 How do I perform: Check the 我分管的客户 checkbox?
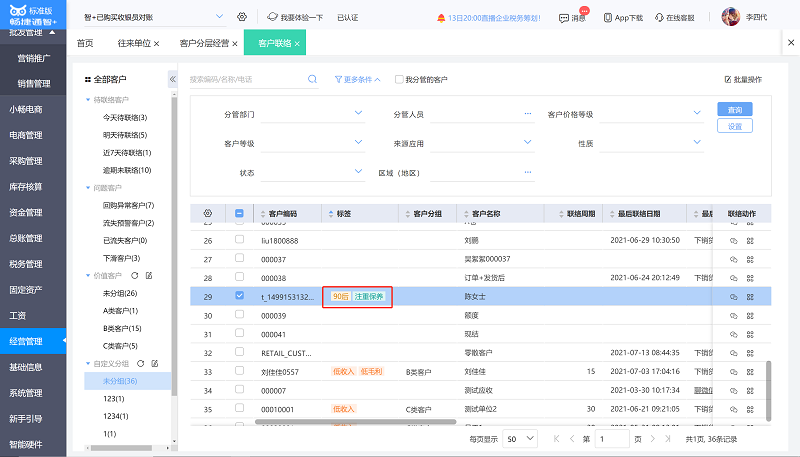[x=399, y=79]
